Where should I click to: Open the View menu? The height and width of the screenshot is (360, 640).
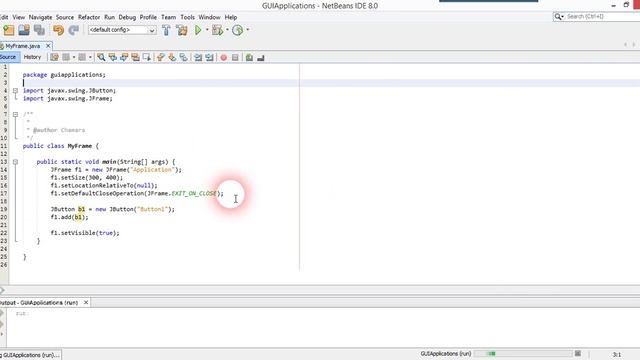pos(18,17)
